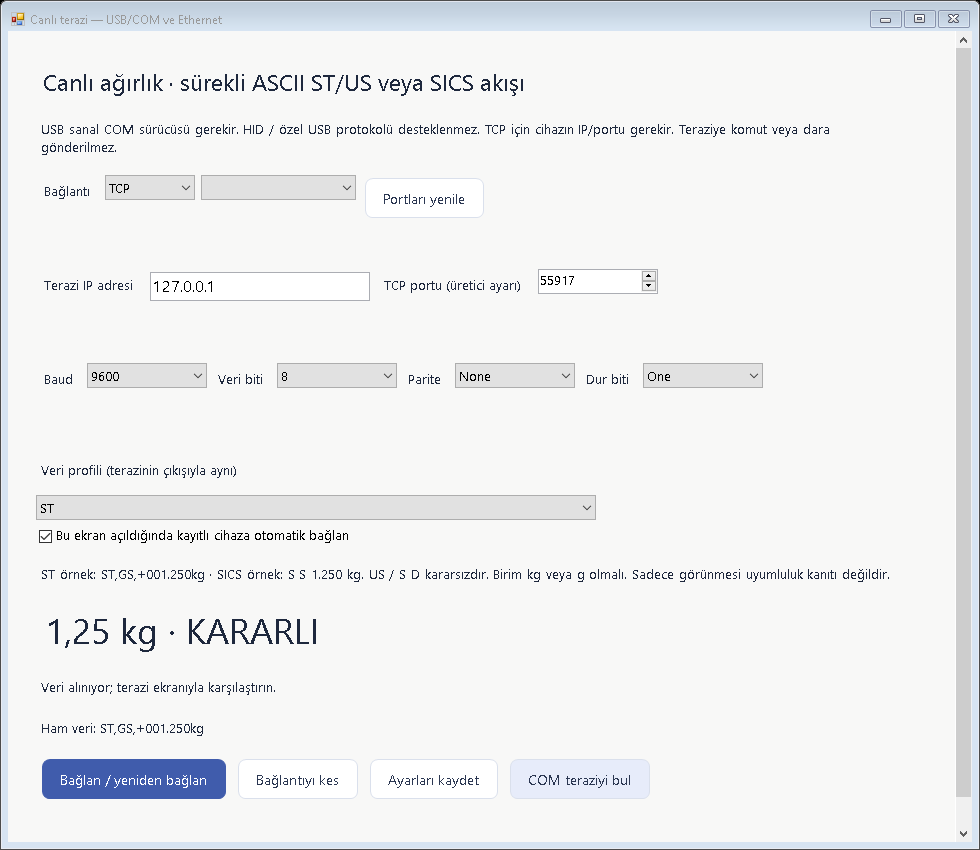Click the app icon in title bar
980x850 pixels.
pyautogui.click(x=18, y=19)
